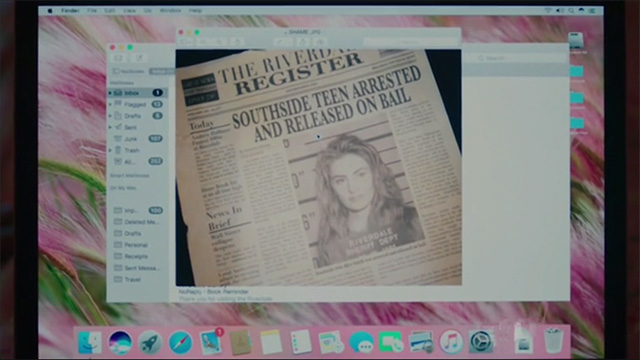Open the brown Contacts book in Dock
Viewport: 640px width, 360px height.
tap(241, 342)
